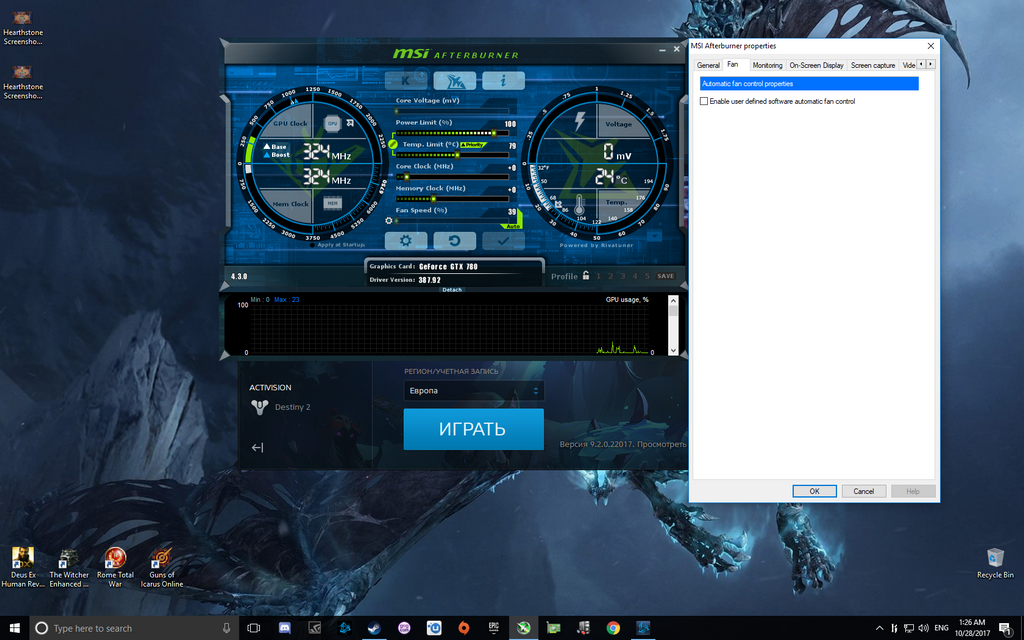
Task: Click the thermometer icon in temperature gauge
Action: point(579,205)
